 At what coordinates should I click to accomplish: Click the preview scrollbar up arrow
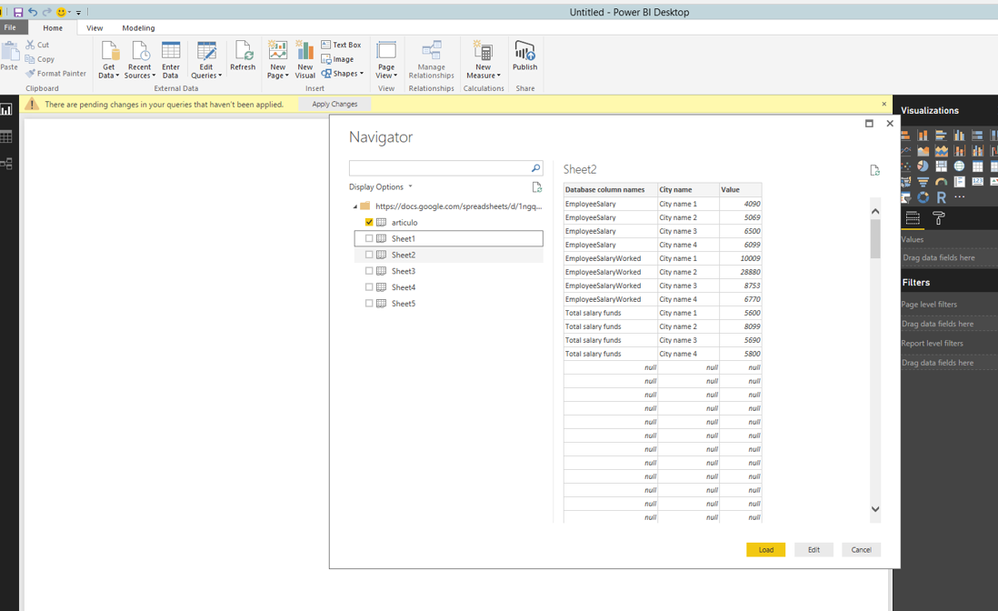point(875,211)
